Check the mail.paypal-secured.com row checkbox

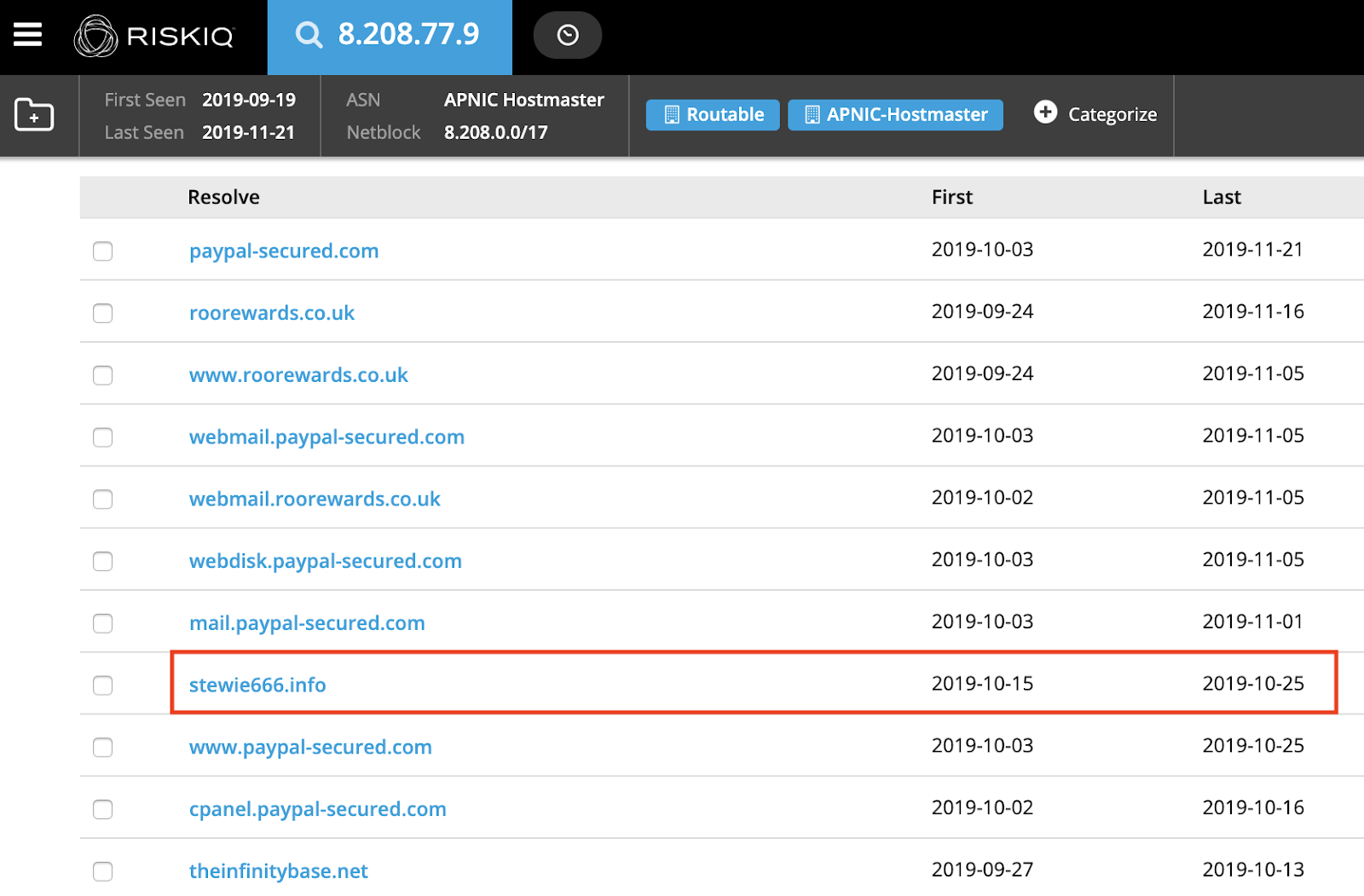pyautogui.click(x=102, y=623)
